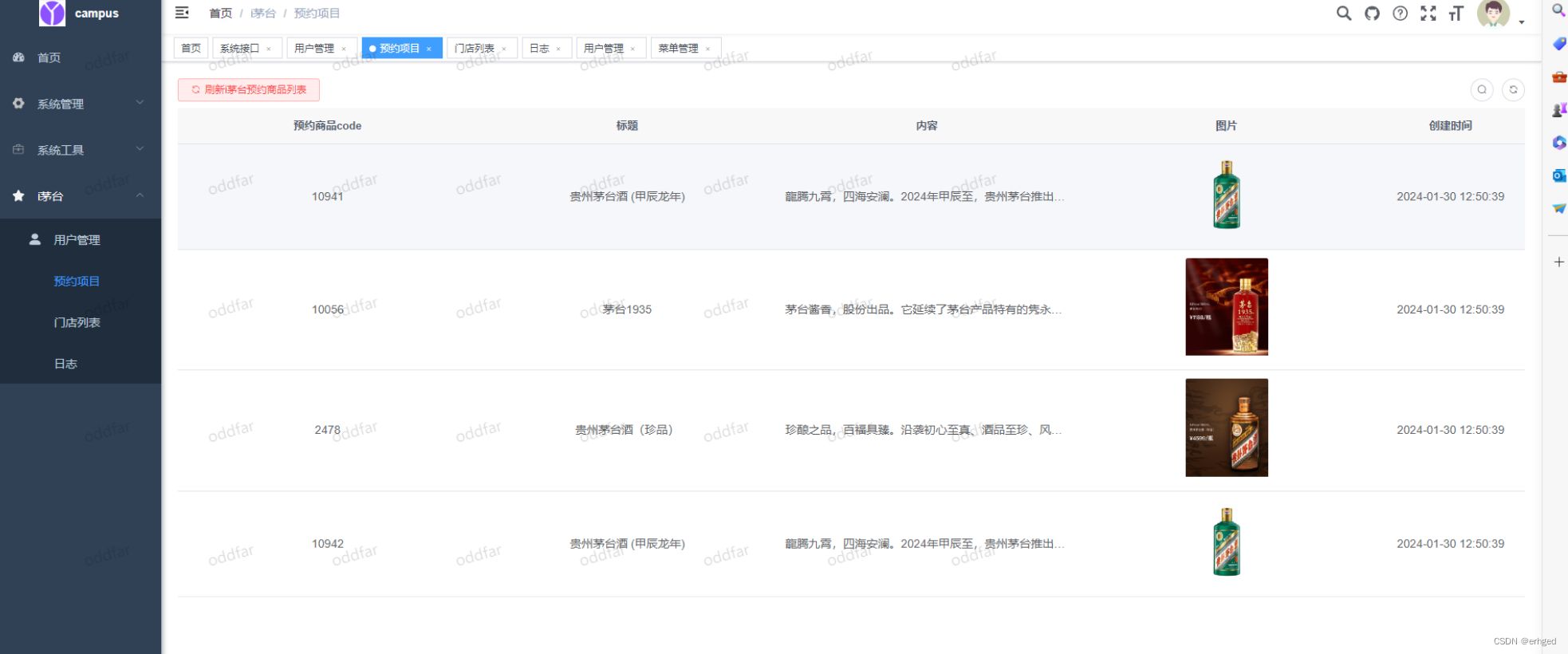Screen dimensions: 1568x654
Task: Select code cell 2478
Action: pyautogui.click(x=327, y=430)
